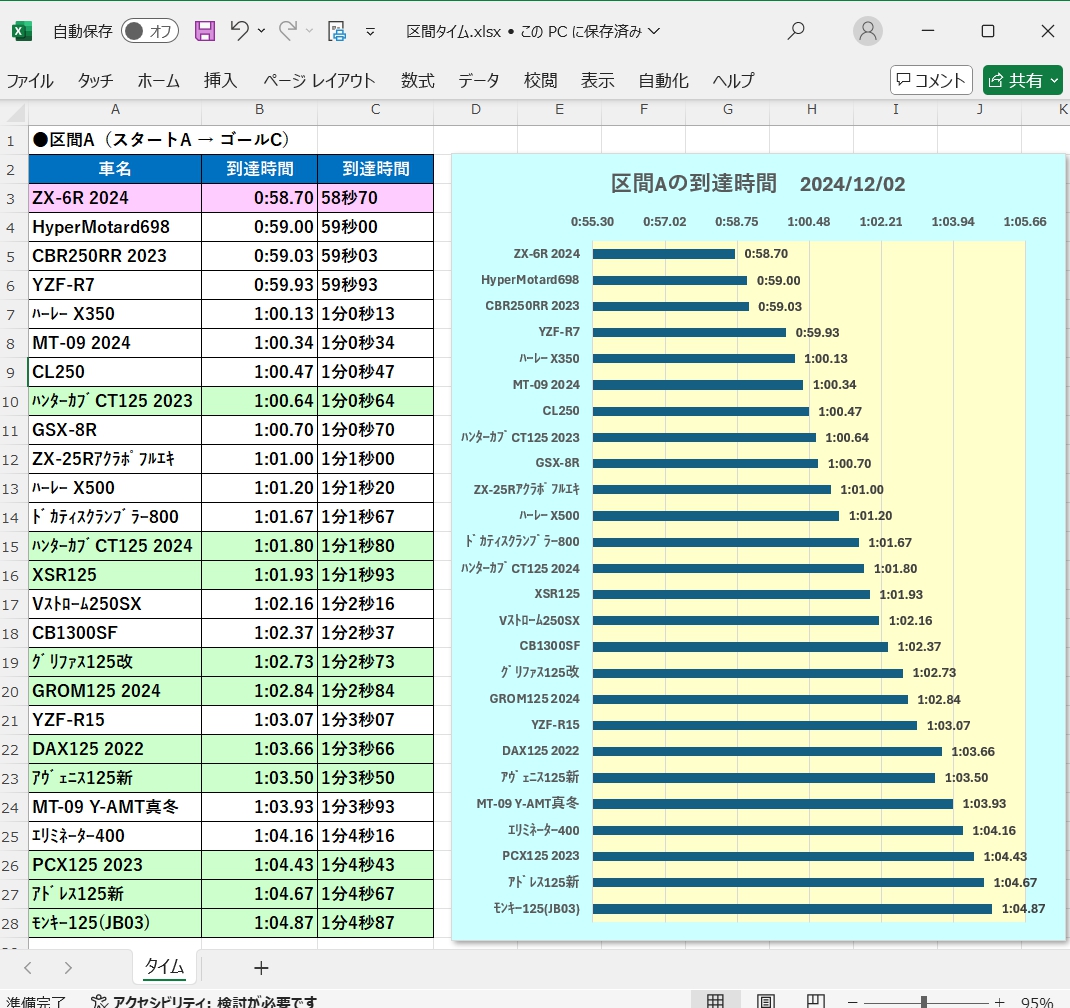Select column D header
Image resolution: width=1070 pixels, height=1008 pixels.
pyautogui.click(x=476, y=109)
